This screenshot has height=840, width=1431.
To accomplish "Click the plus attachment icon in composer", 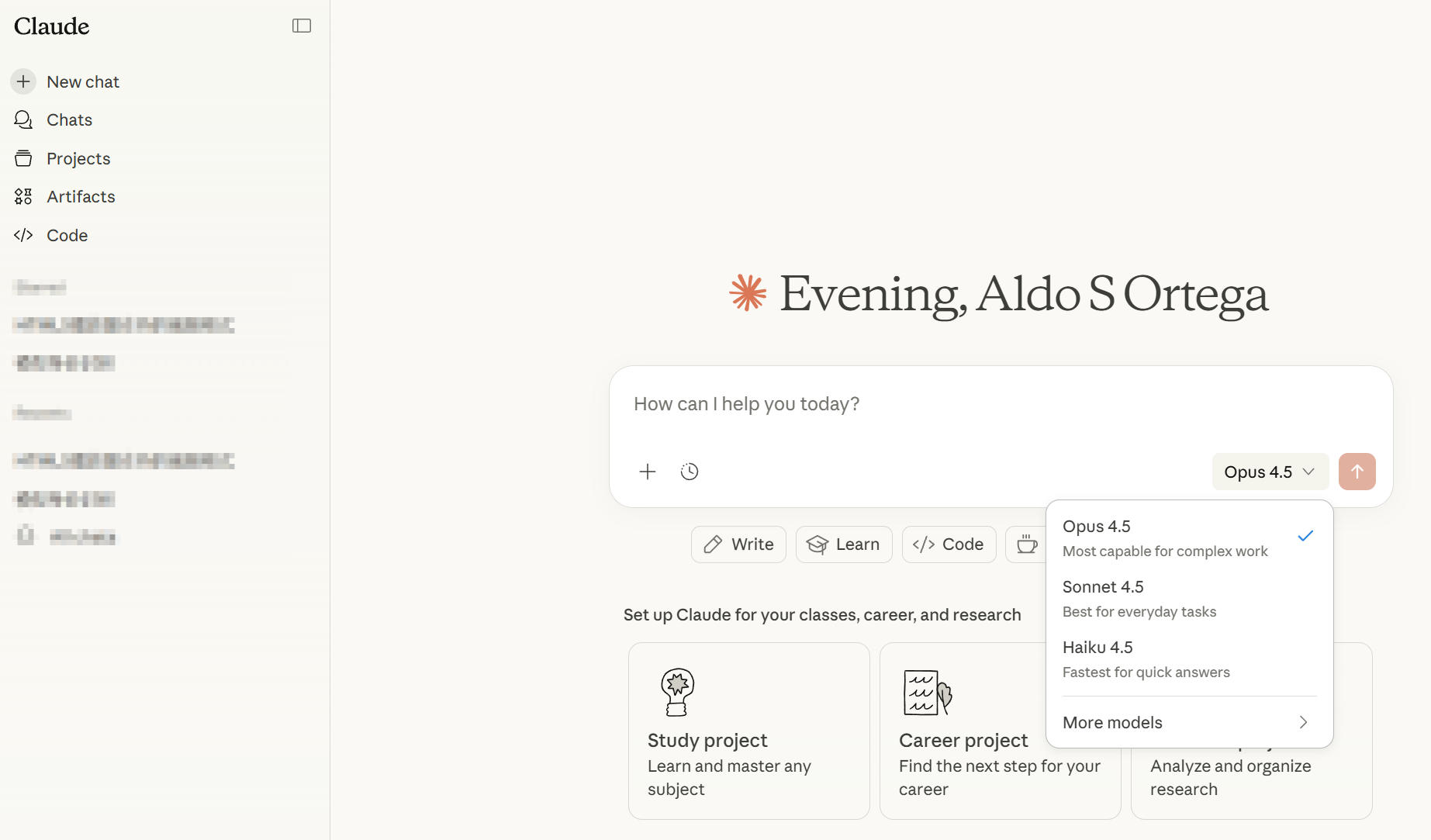I will 648,472.
